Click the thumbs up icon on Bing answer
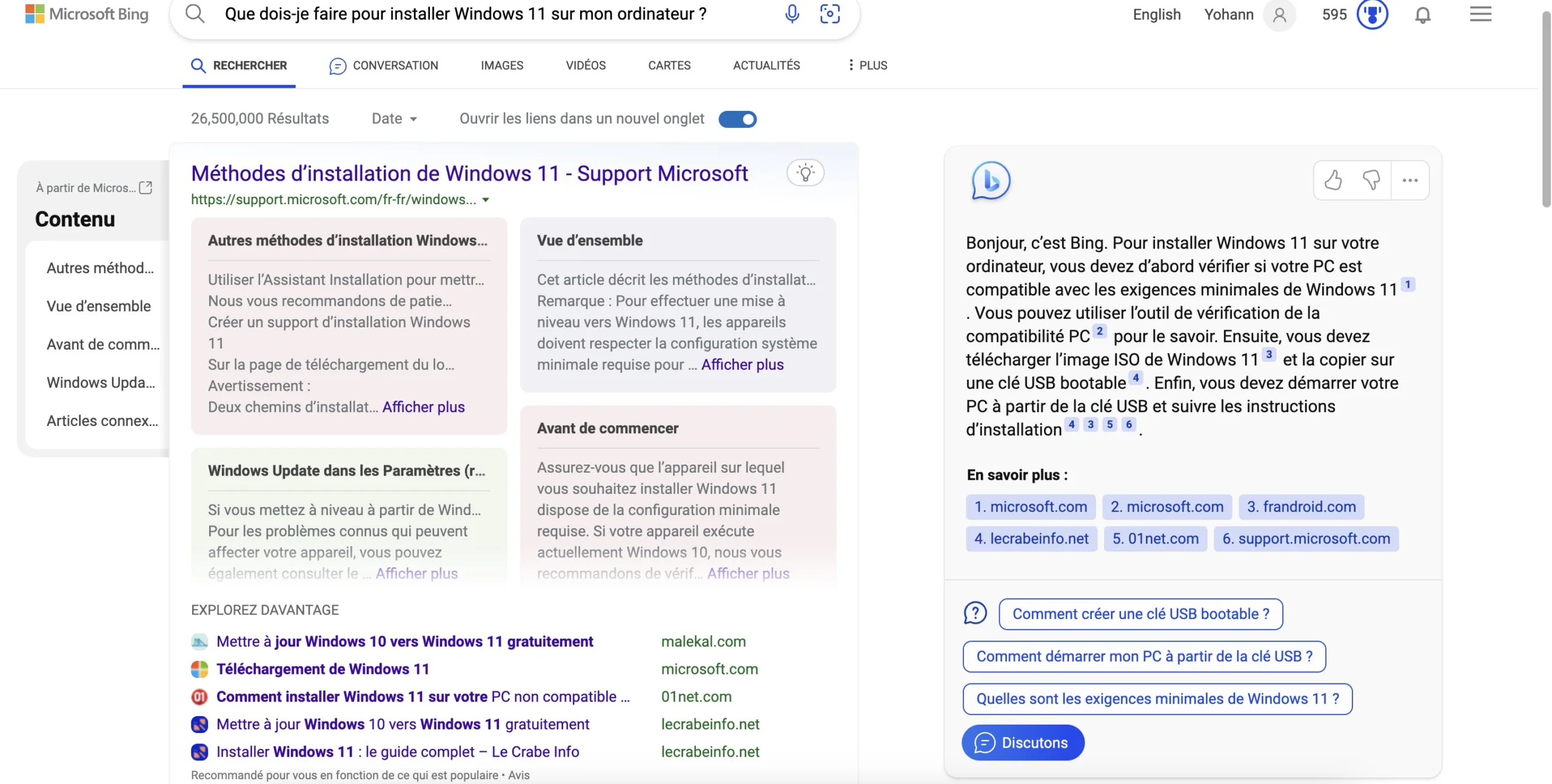This screenshot has width=1552, height=784. click(x=1333, y=180)
